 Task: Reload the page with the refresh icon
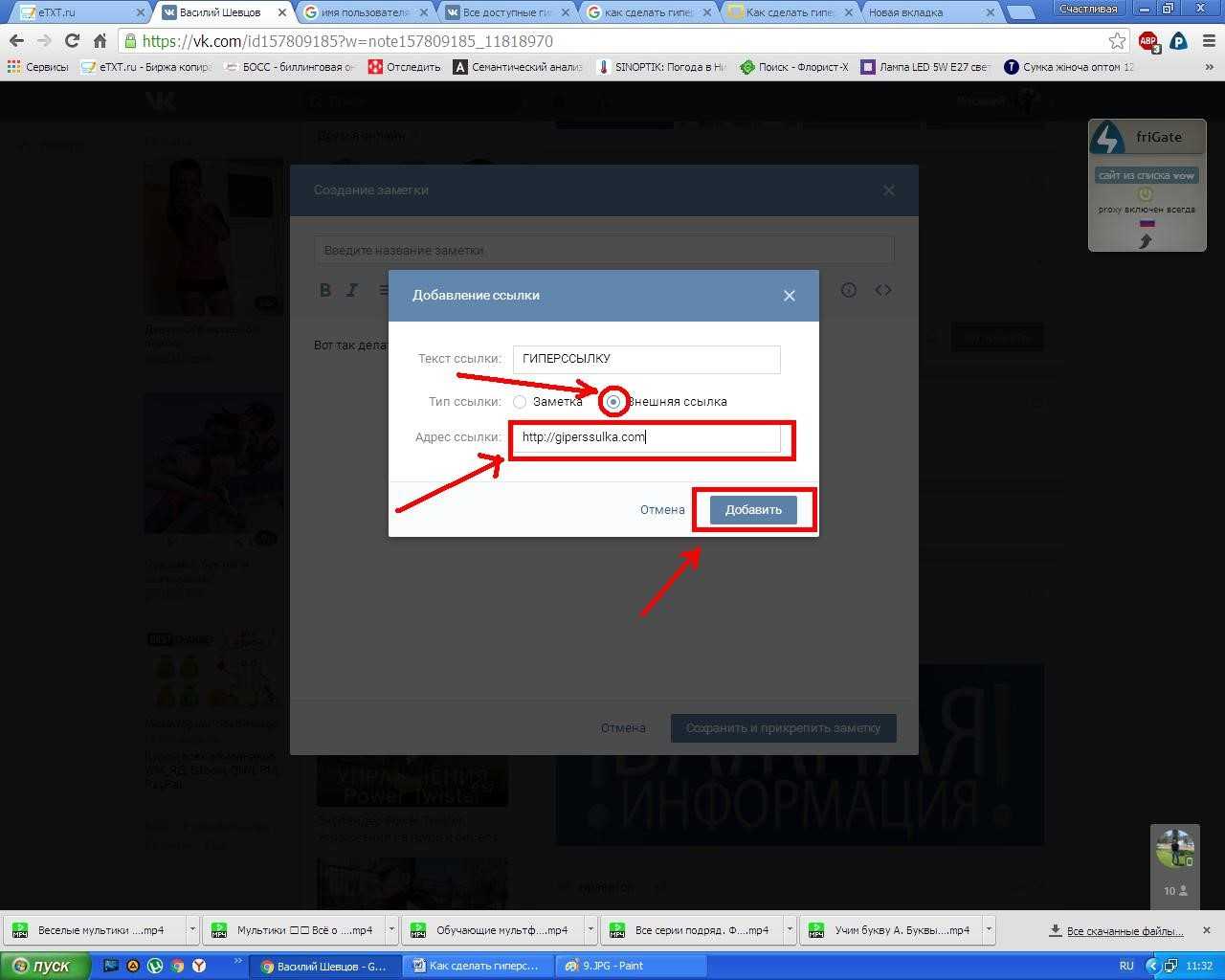(x=72, y=41)
